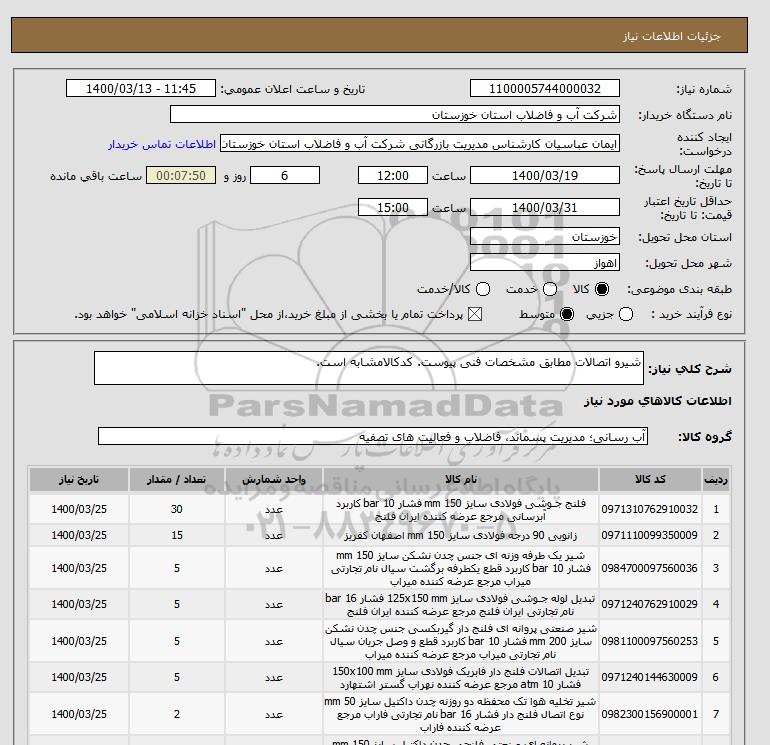Click product code 0982300156900001
The image size is (770, 745).
pos(650,714)
